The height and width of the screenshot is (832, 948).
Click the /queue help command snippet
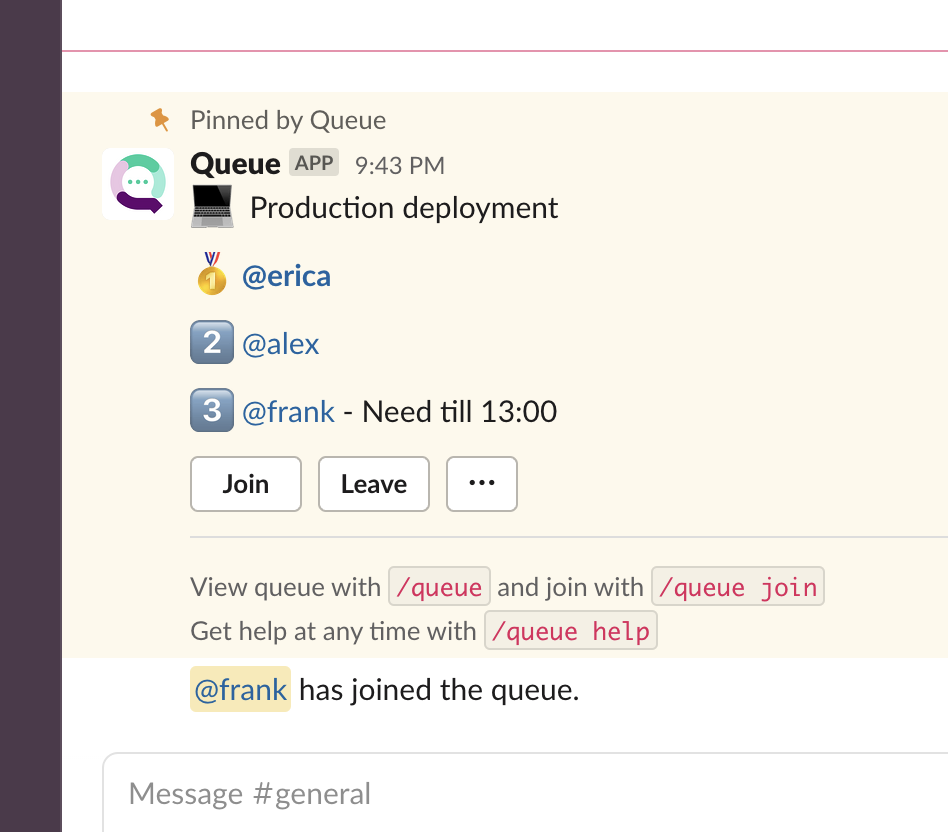point(570,631)
